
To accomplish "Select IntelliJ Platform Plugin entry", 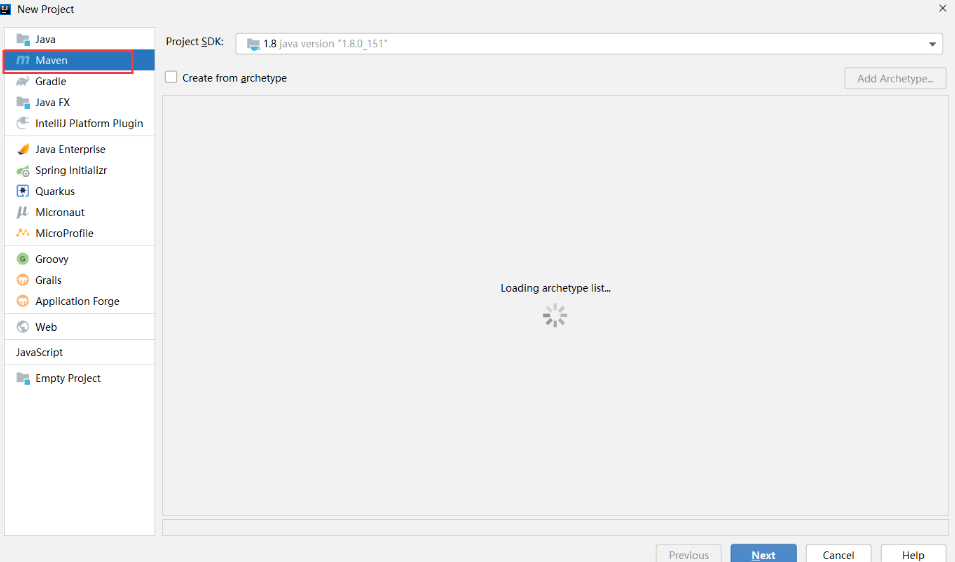I will (x=80, y=123).
